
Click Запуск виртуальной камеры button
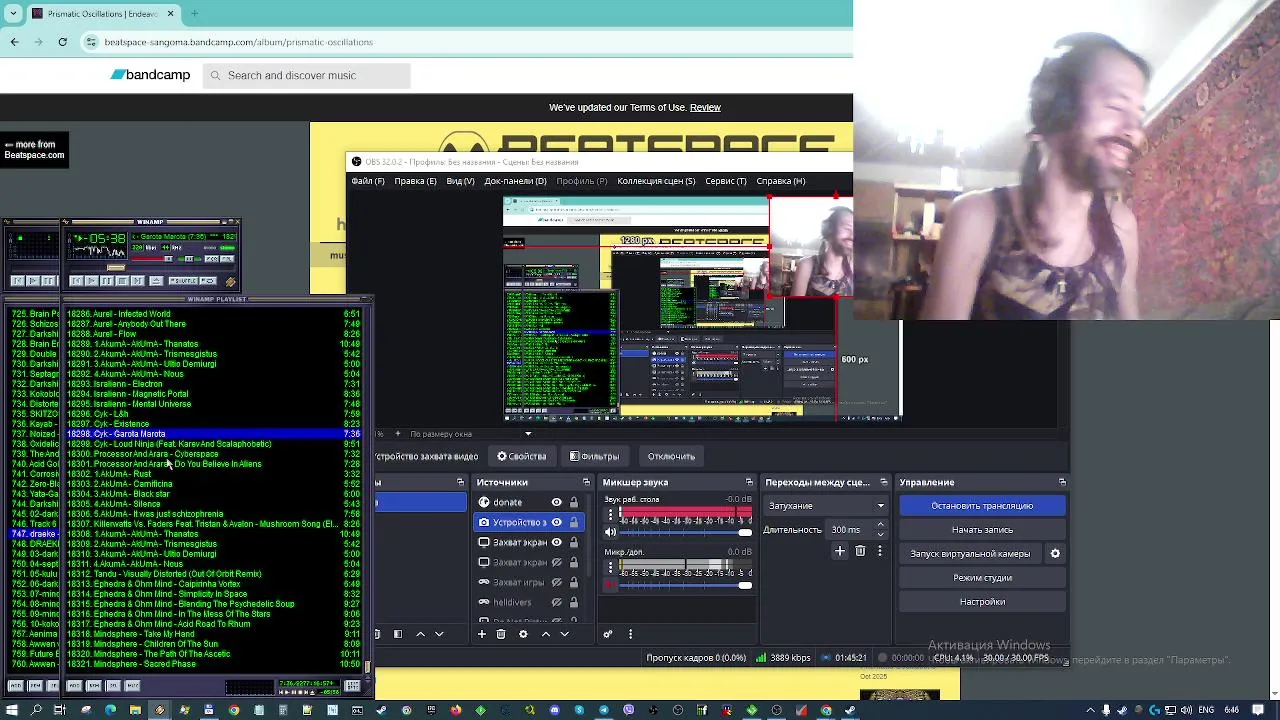pyautogui.click(x=970, y=554)
